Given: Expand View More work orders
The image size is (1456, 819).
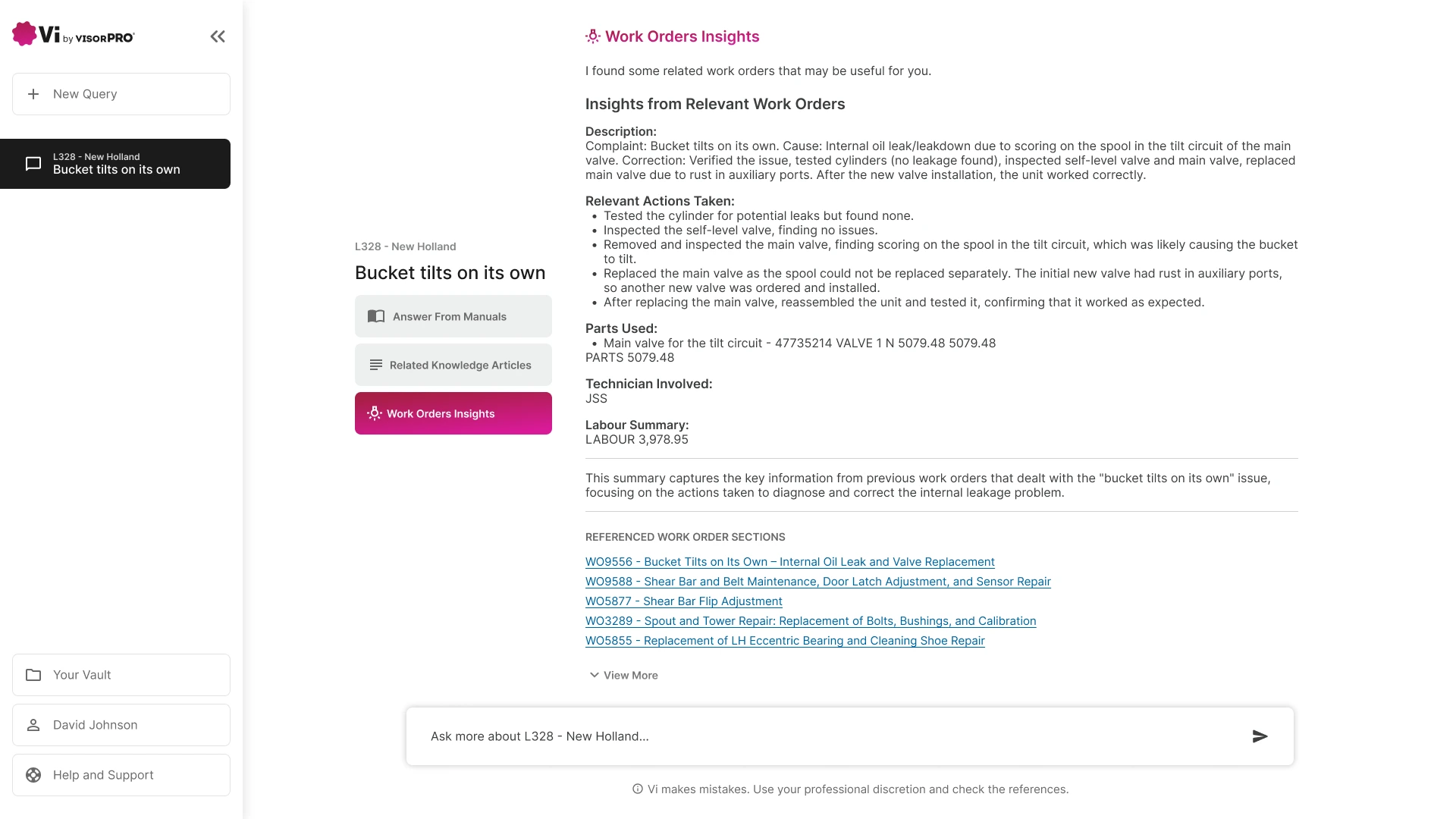Looking at the screenshot, I should pyautogui.click(x=623, y=676).
